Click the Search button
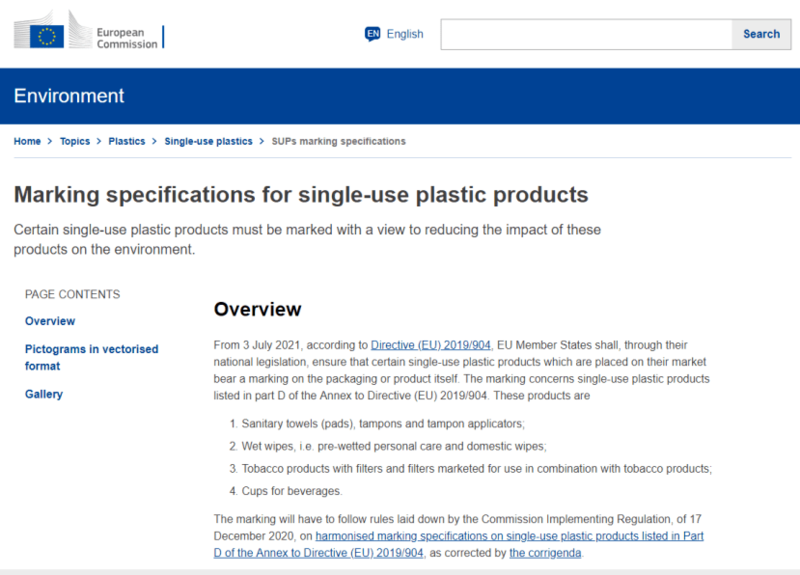 [x=761, y=34]
